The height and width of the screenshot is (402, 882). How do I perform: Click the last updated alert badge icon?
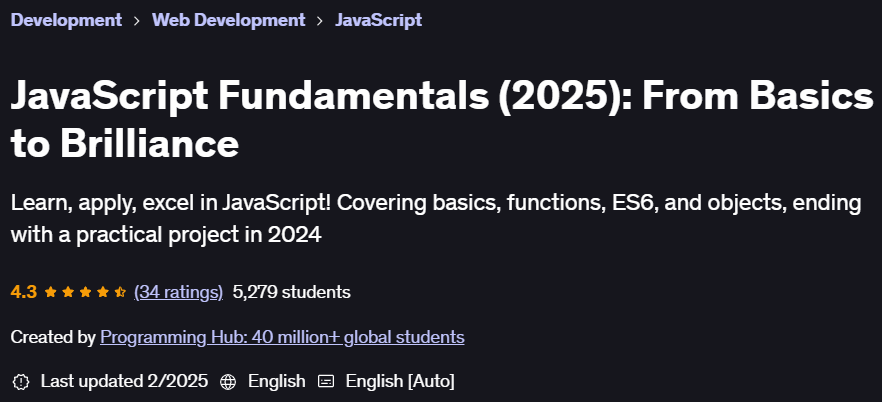(21, 382)
